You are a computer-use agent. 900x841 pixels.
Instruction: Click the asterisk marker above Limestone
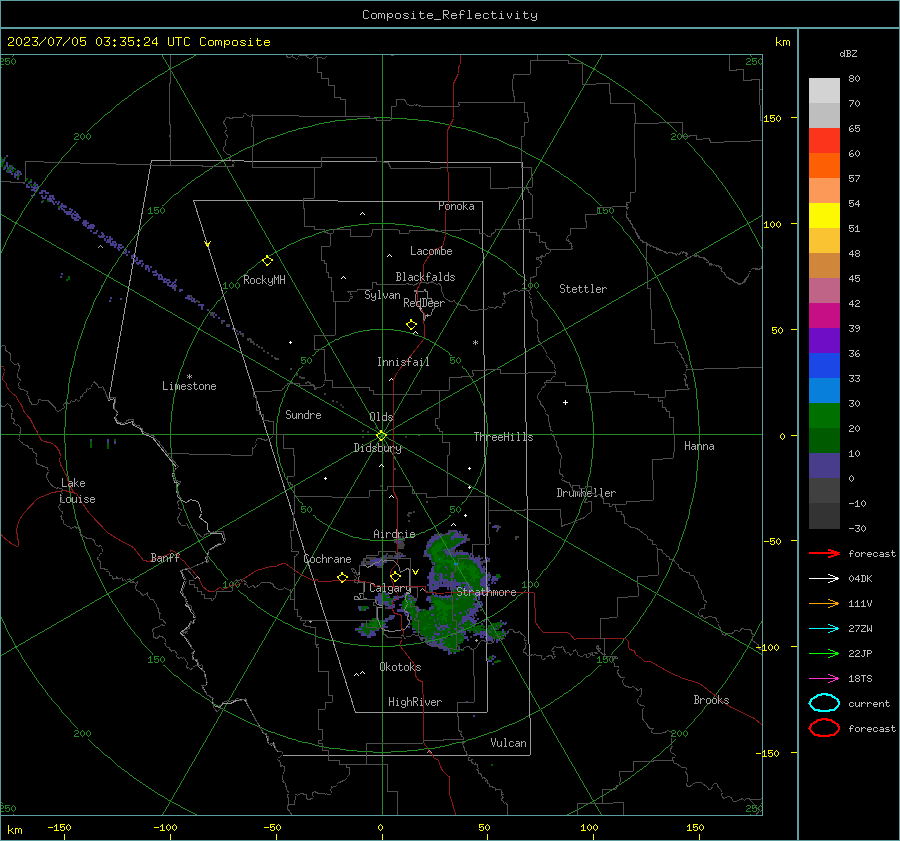click(189, 377)
